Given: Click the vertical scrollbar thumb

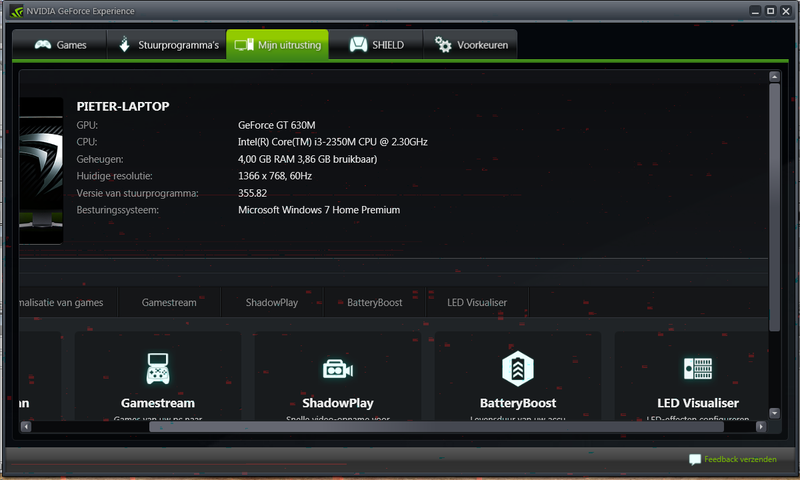Looking at the screenshot, I should coord(774,207).
